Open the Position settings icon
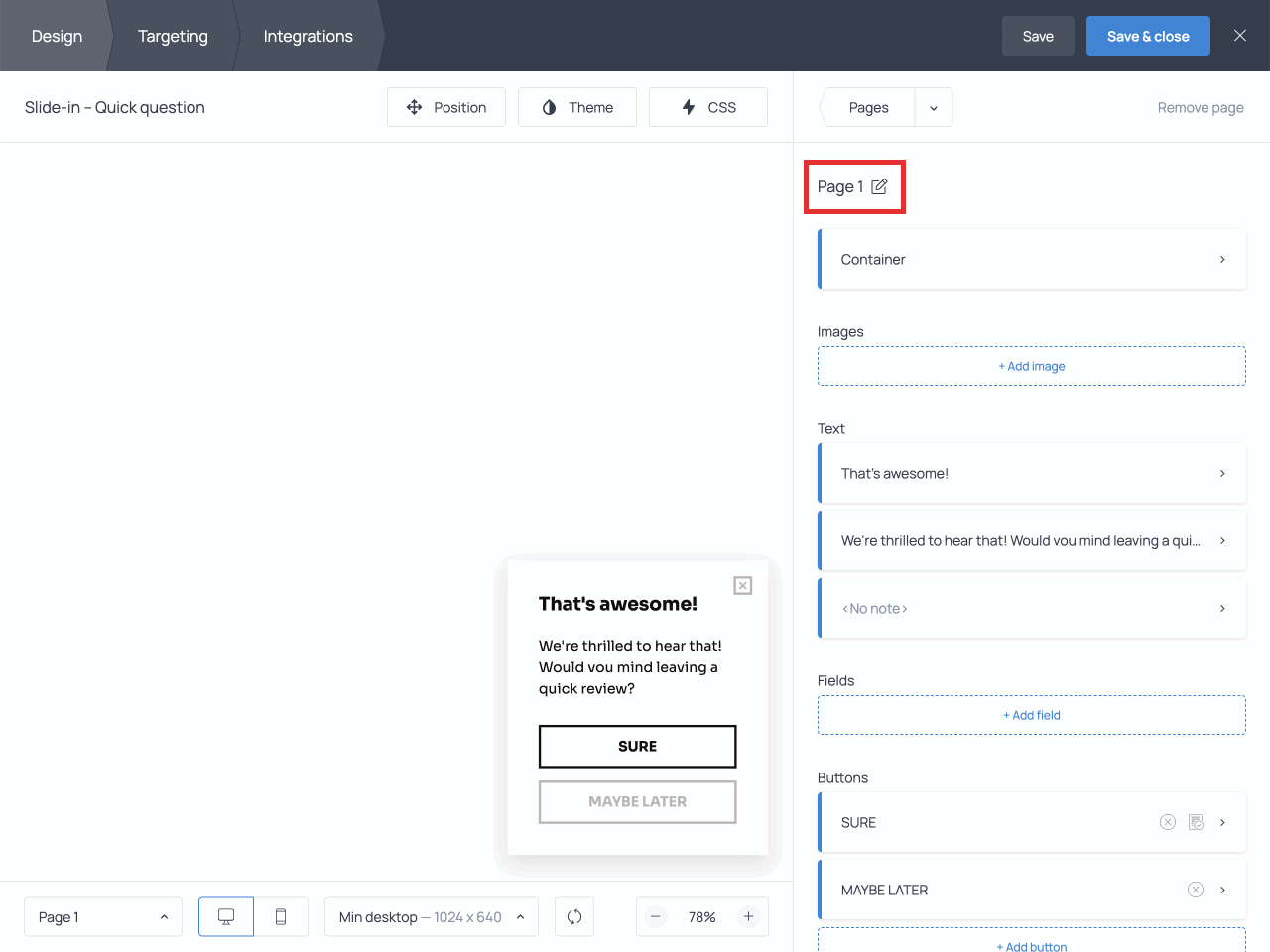This screenshot has width=1270, height=952. 413,107
